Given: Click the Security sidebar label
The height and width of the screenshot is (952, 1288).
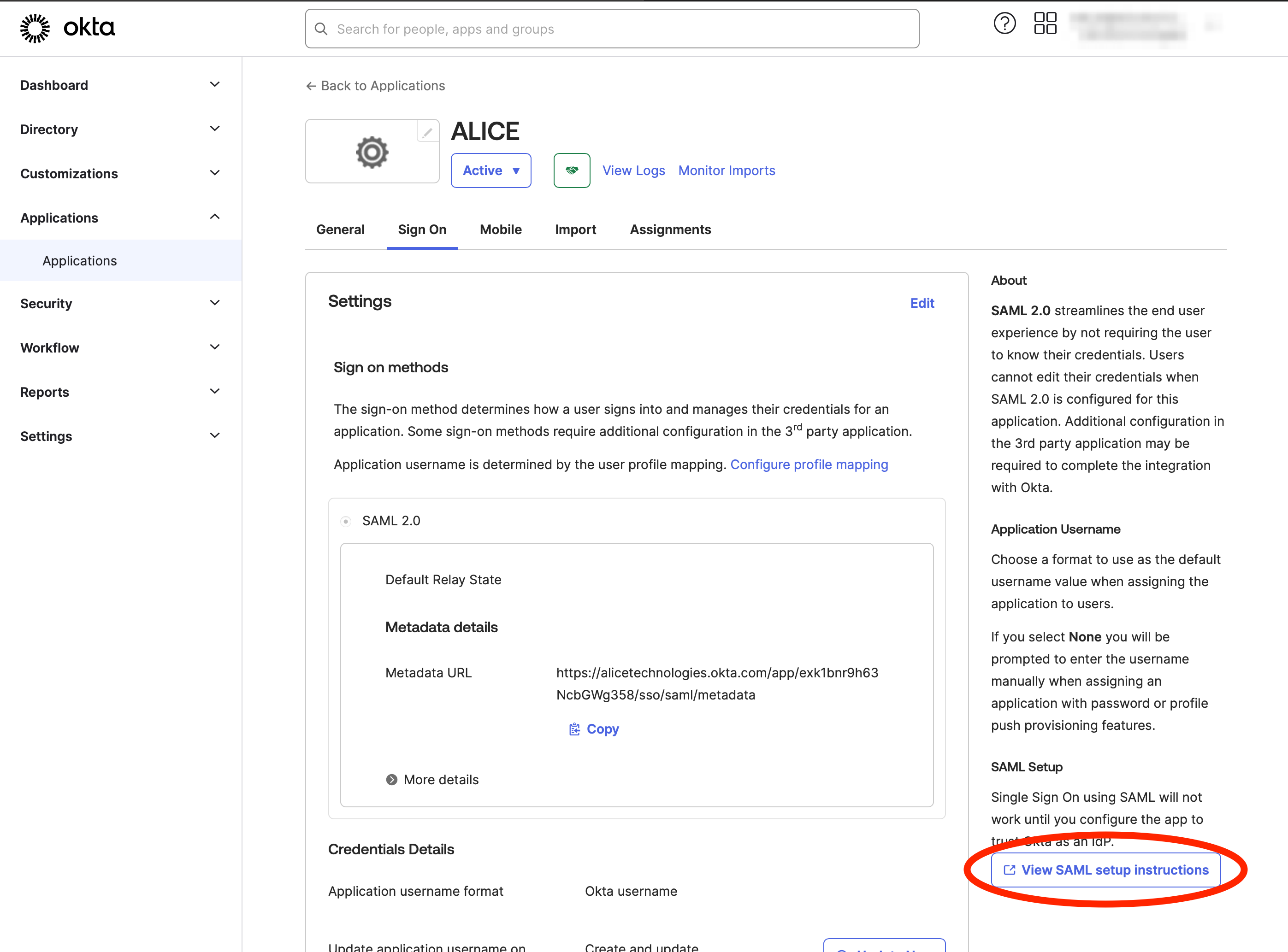Looking at the screenshot, I should pyautogui.click(x=46, y=304).
